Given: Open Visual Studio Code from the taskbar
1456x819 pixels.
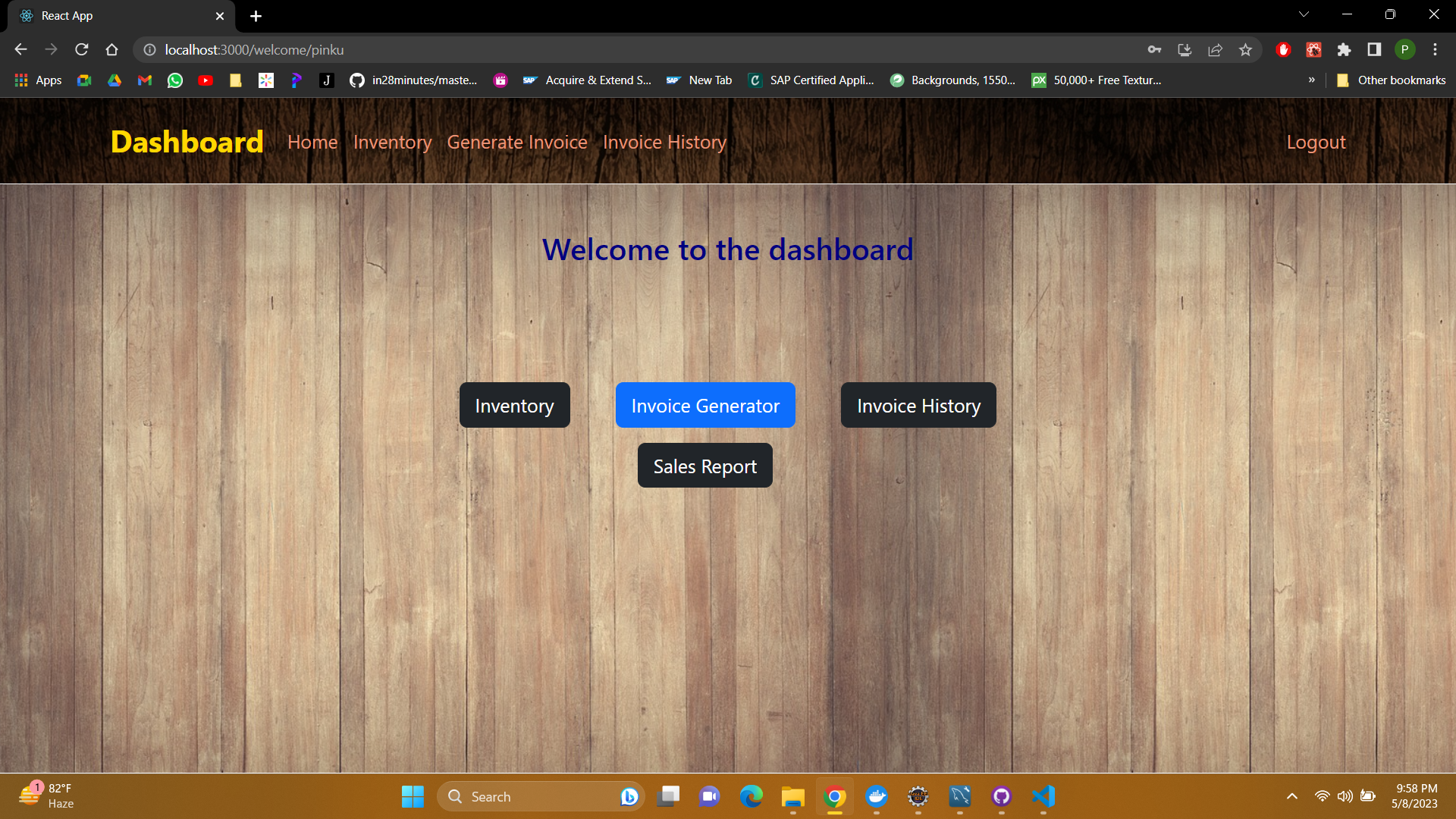Looking at the screenshot, I should tap(1043, 796).
